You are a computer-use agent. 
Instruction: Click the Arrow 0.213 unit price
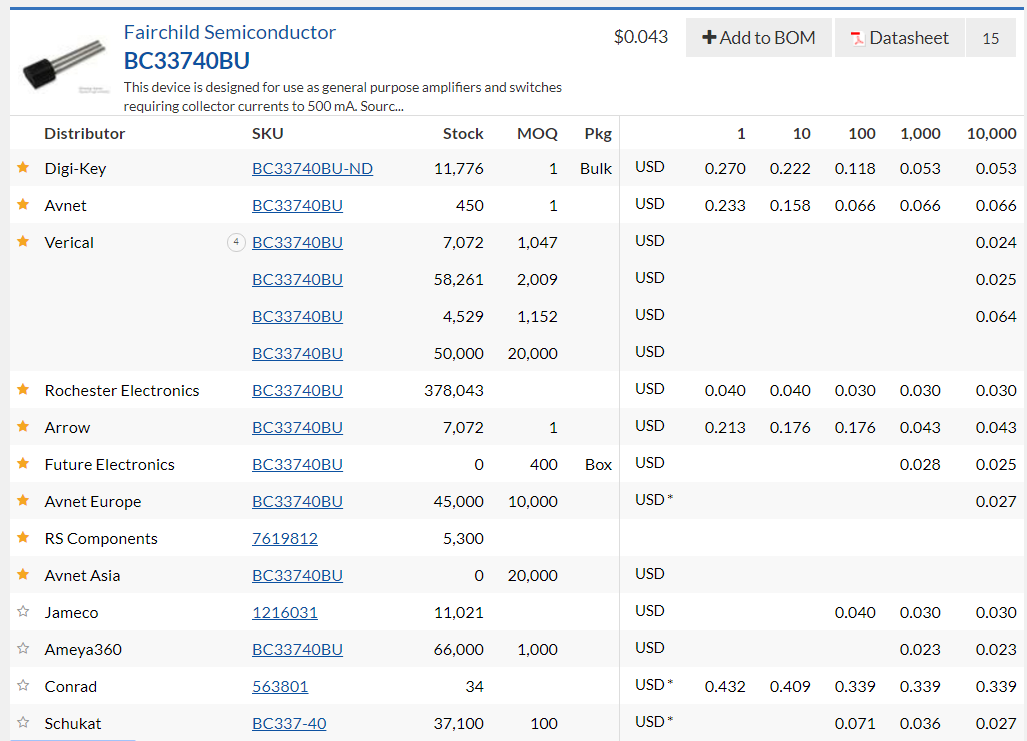[725, 427]
